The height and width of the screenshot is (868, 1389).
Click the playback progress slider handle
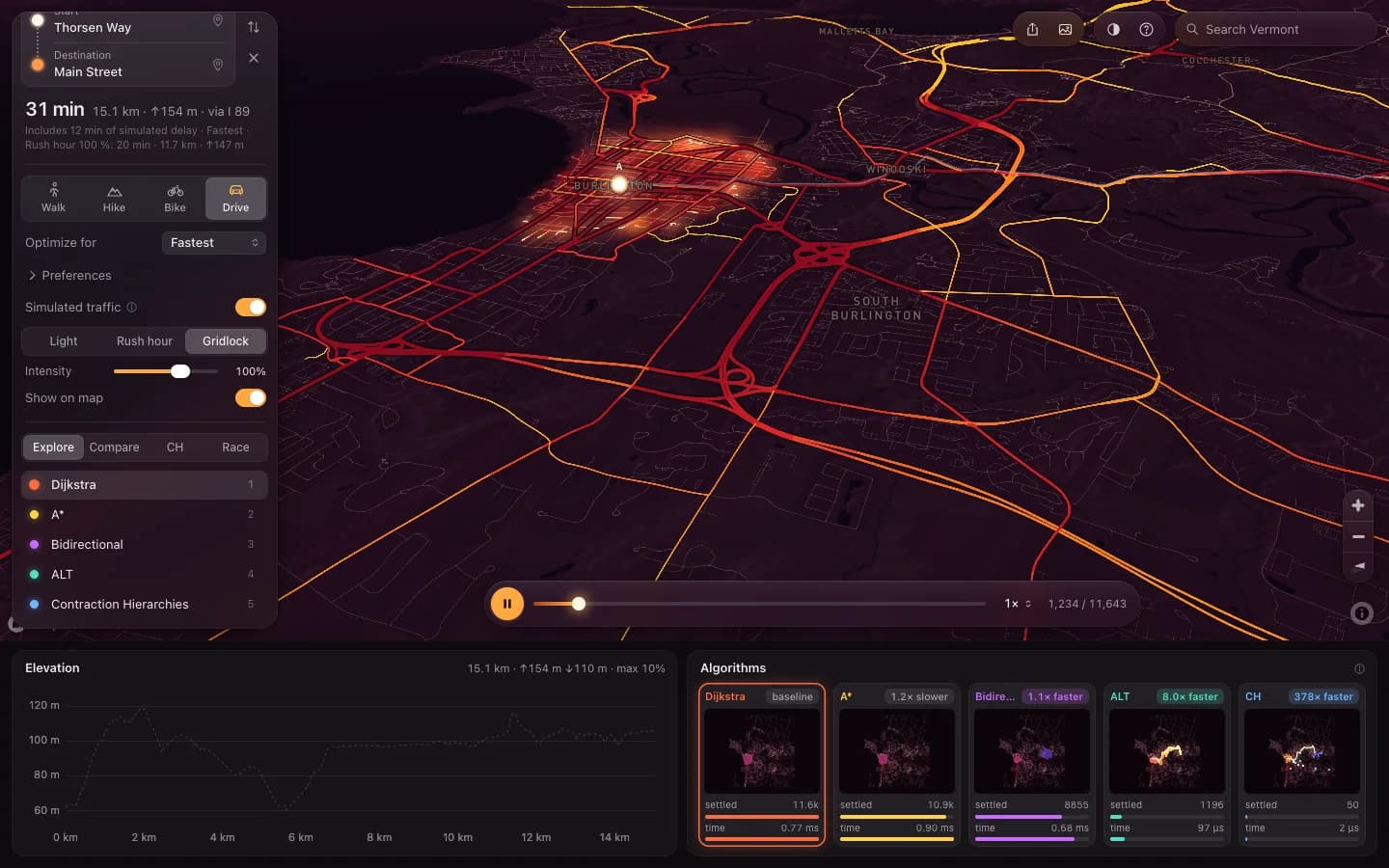click(x=579, y=604)
